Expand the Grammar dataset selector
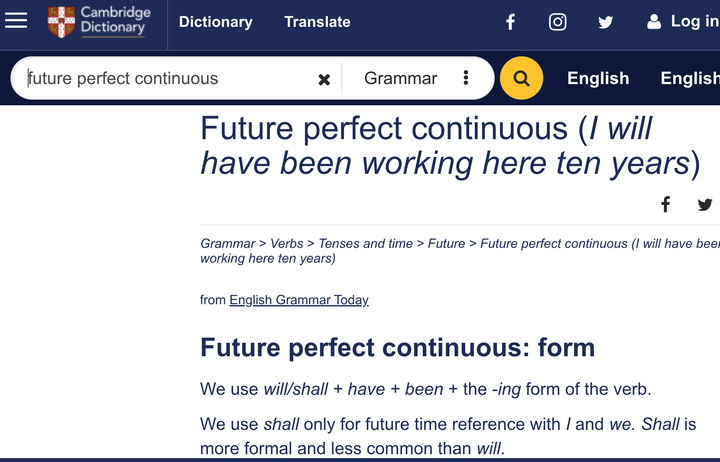The height and width of the screenshot is (462, 720). 400,78
